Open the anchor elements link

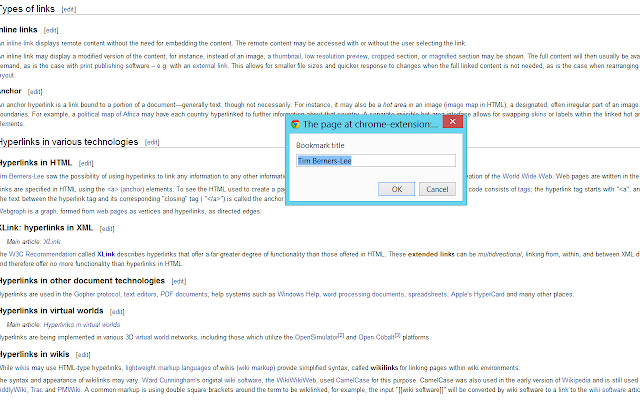point(126,189)
